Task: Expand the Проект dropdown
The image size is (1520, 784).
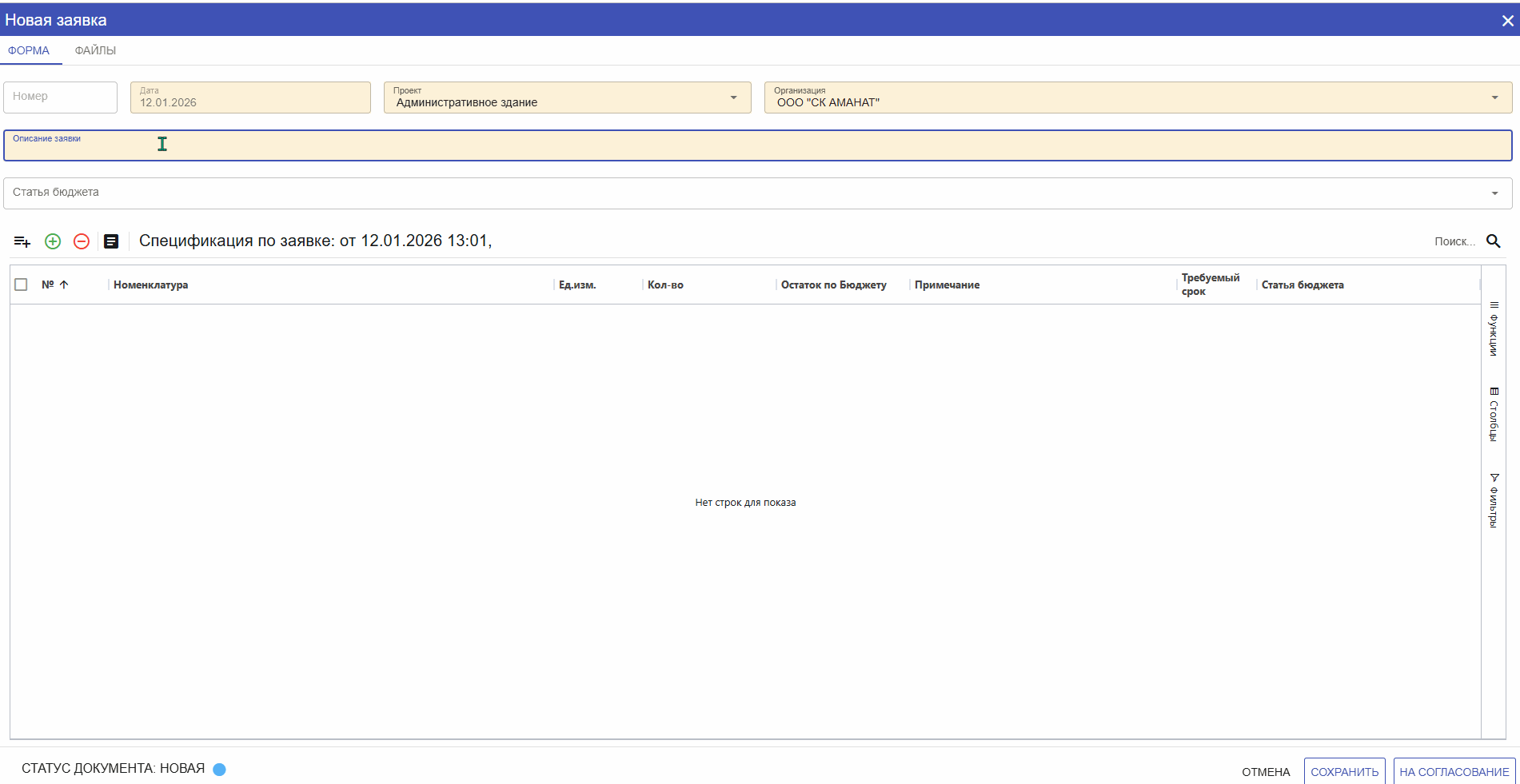Action: (x=733, y=98)
